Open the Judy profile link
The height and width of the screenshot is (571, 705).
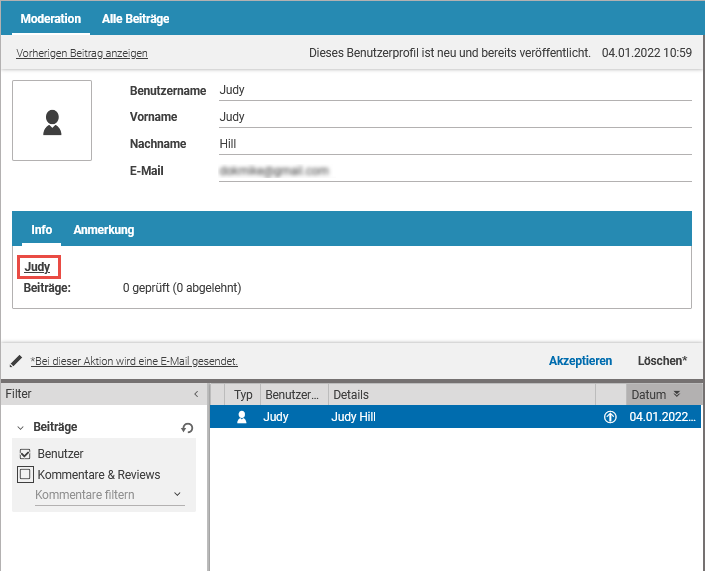point(37,267)
